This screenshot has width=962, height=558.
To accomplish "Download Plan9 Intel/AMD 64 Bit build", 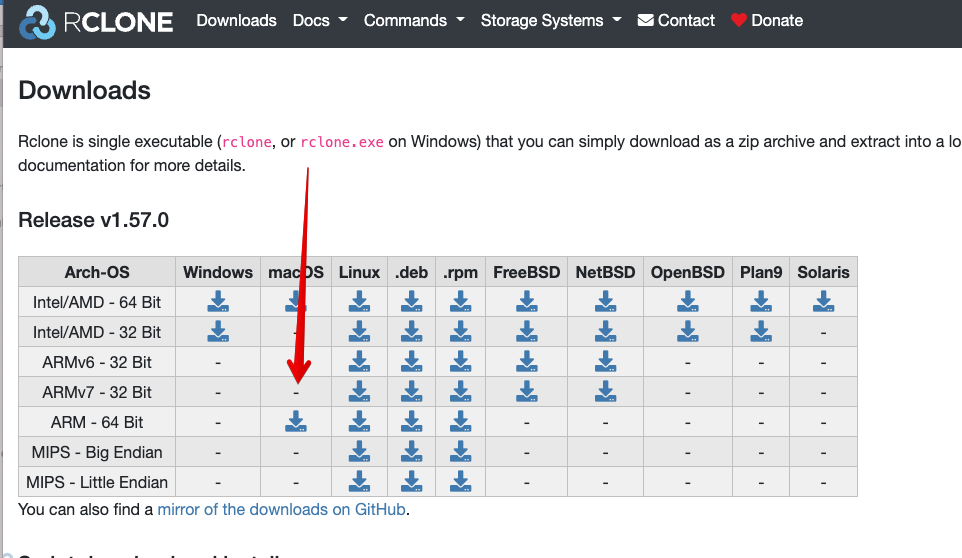I will (x=761, y=302).
